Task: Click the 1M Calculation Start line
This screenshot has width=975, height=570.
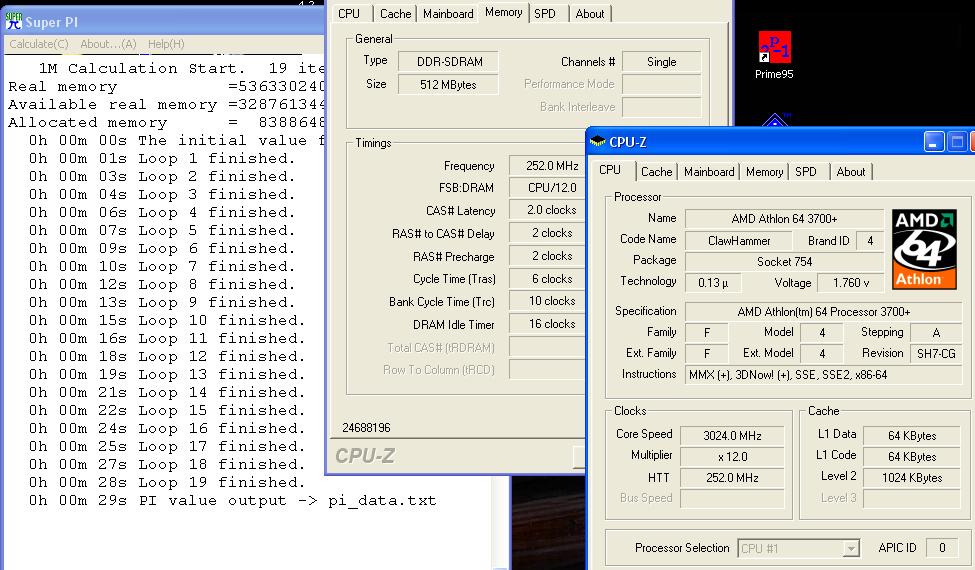Action: tap(181, 68)
